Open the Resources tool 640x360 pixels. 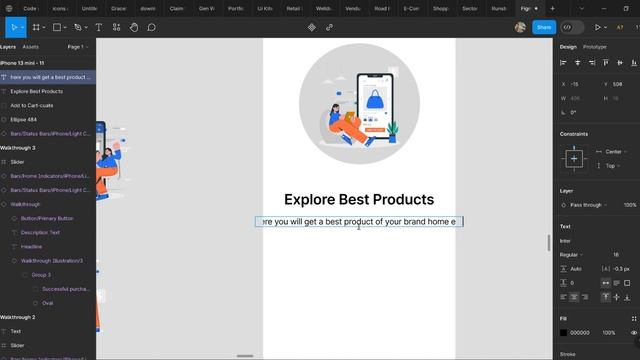pos(116,27)
